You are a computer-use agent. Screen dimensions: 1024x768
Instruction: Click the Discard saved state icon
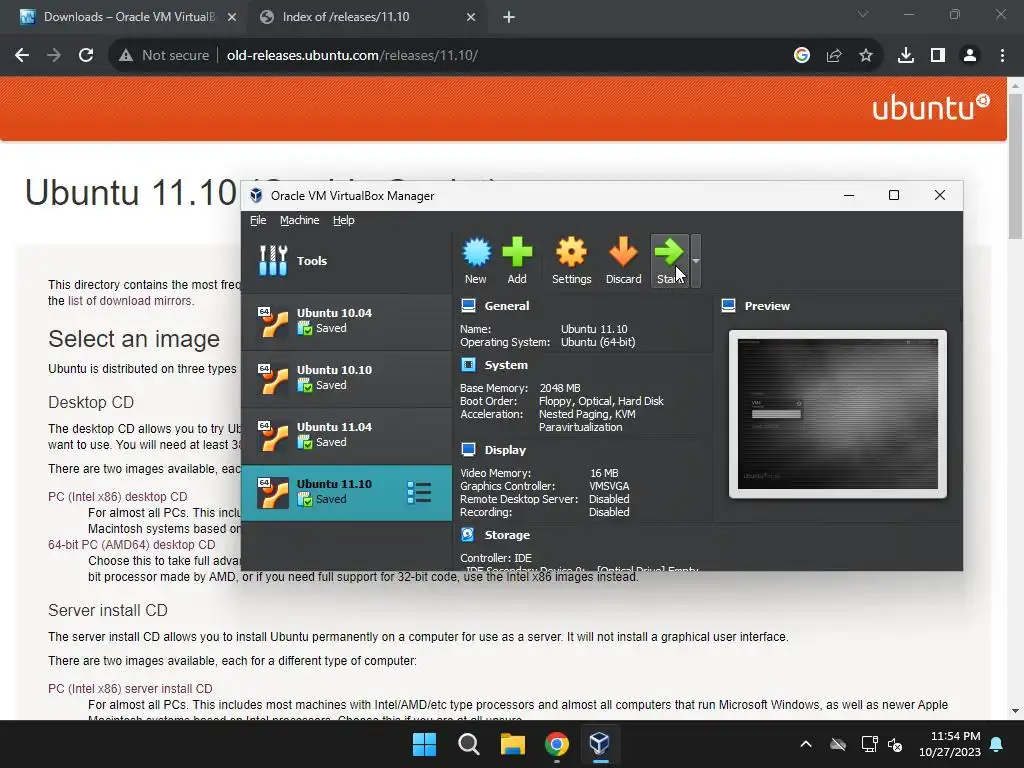tap(623, 260)
